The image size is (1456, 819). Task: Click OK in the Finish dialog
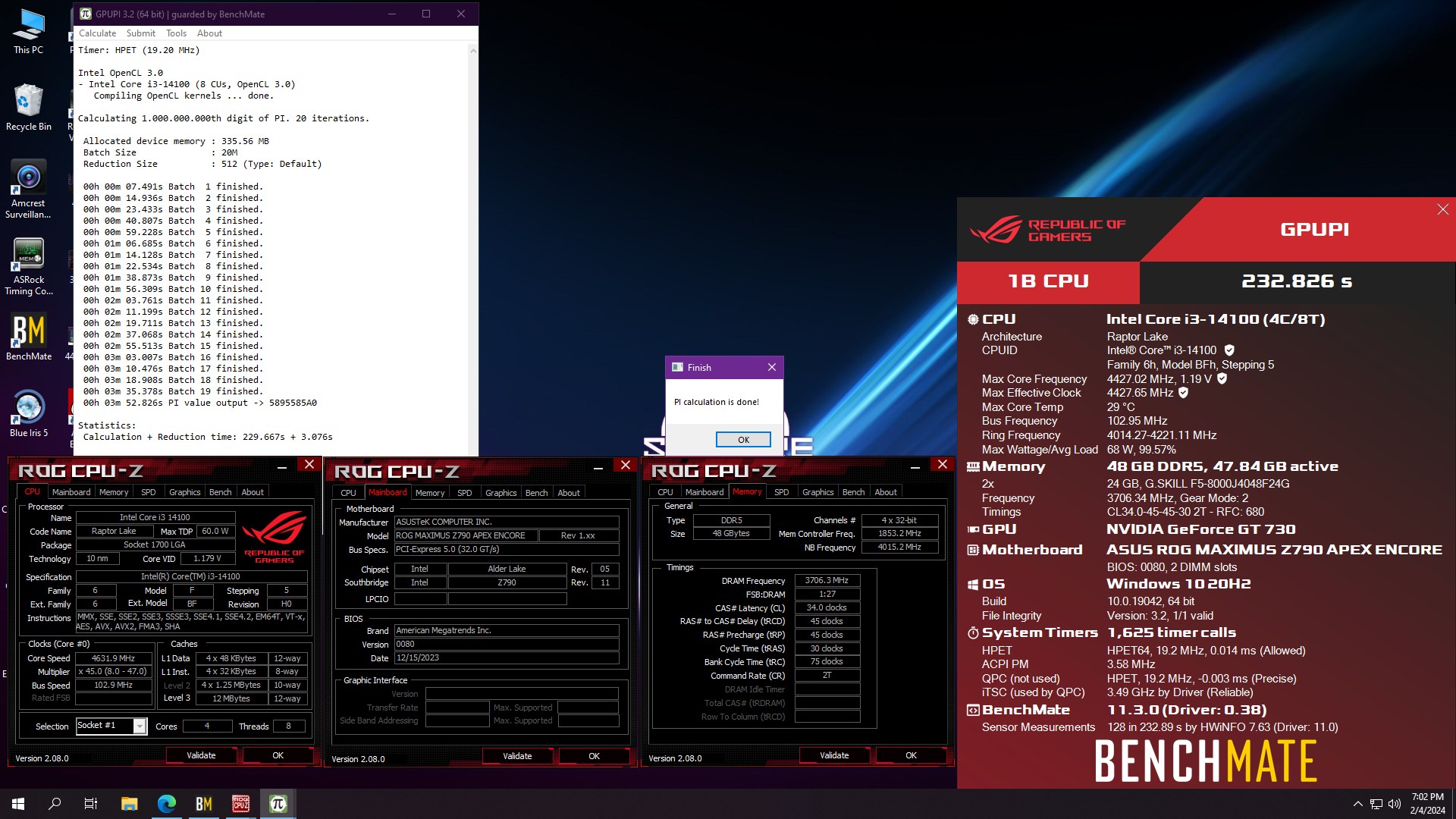point(743,440)
